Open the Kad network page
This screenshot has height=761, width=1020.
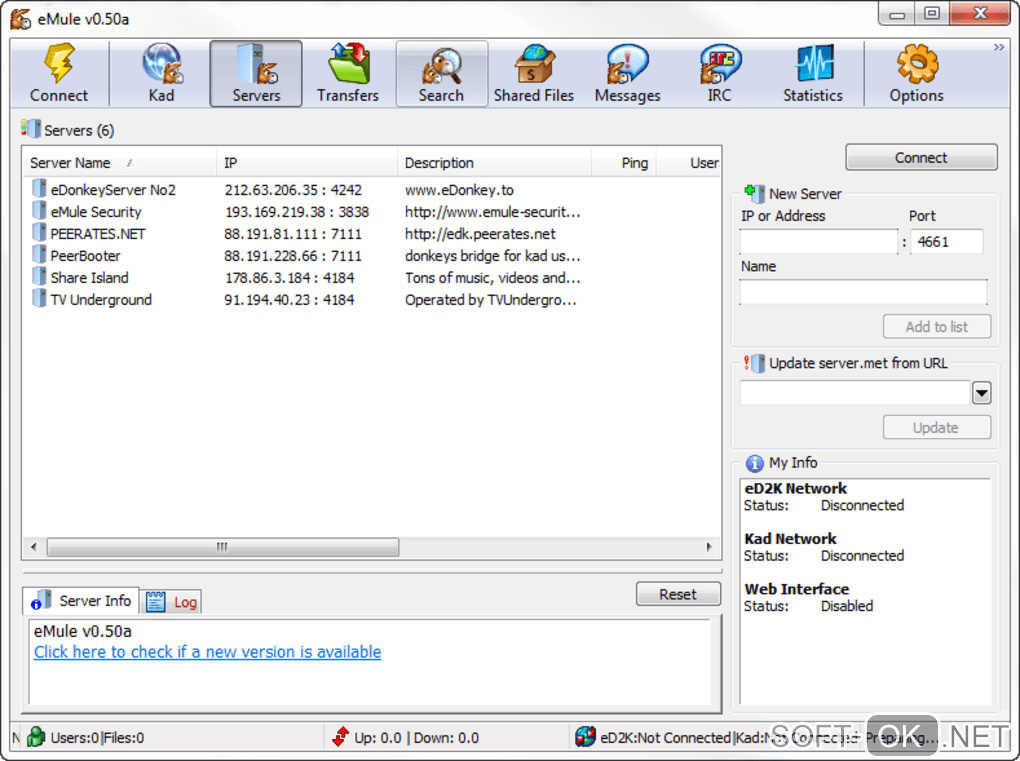pos(161,73)
